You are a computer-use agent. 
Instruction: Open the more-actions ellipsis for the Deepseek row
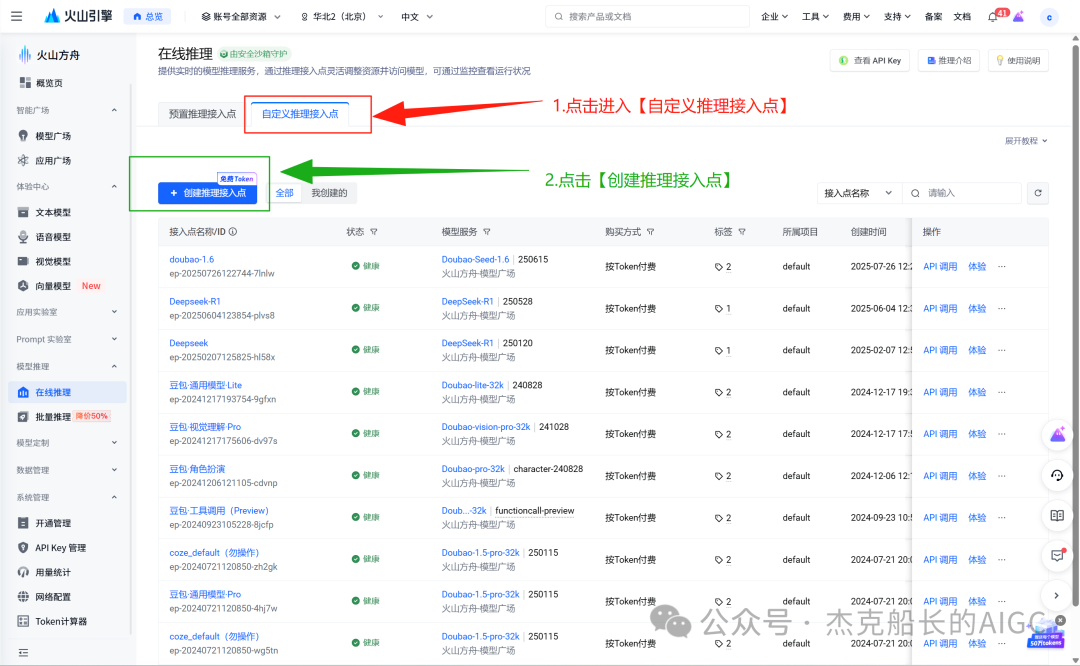pyautogui.click(x=1001, y=350)
